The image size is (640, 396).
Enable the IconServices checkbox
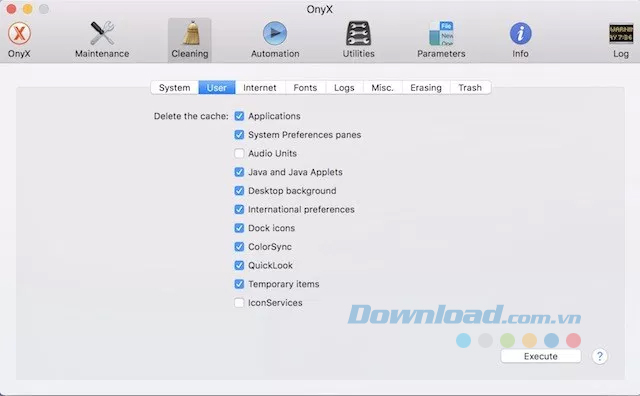coord(239,303)
